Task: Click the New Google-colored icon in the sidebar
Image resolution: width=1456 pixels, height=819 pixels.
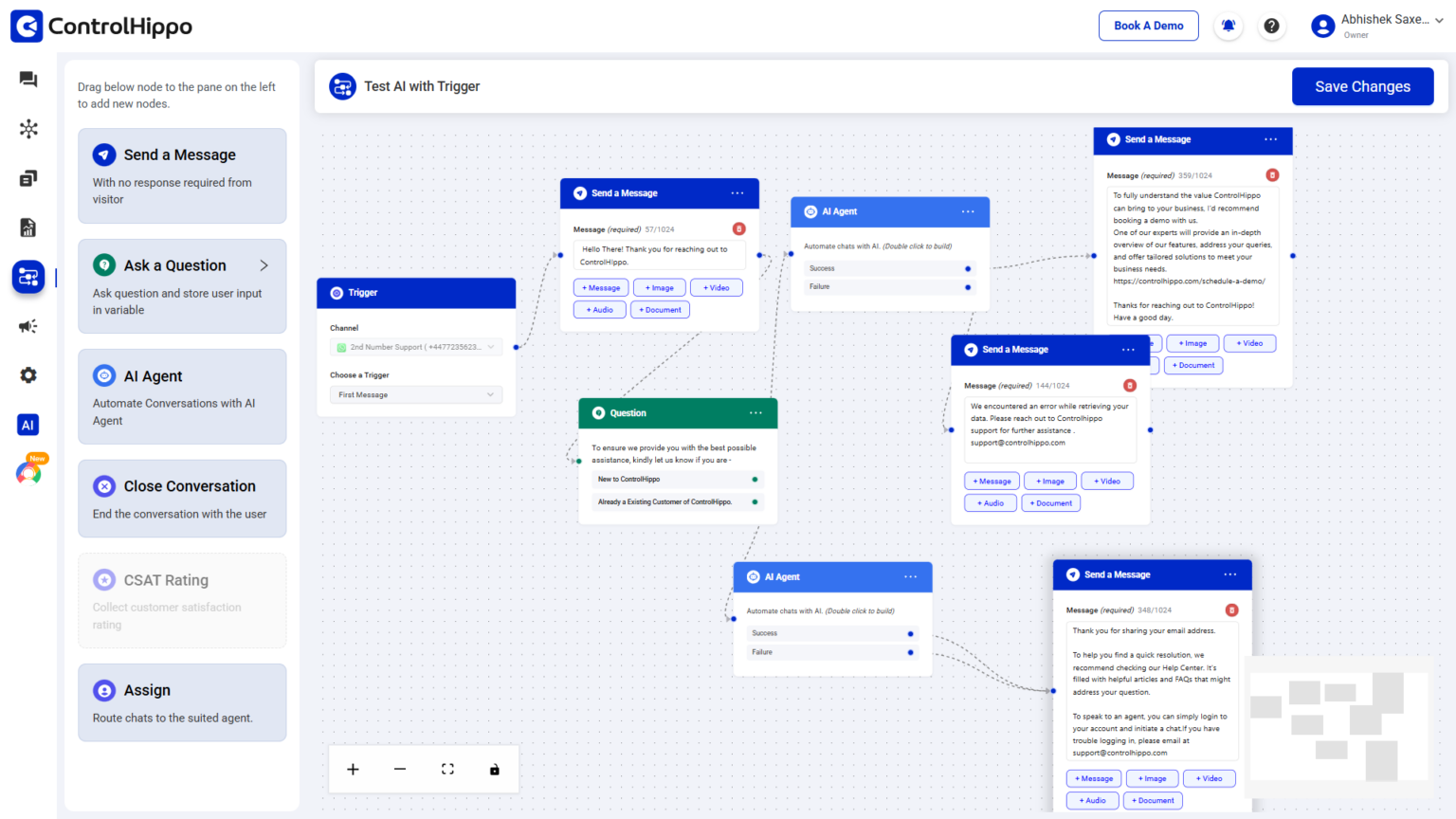Action: (29, 471)
